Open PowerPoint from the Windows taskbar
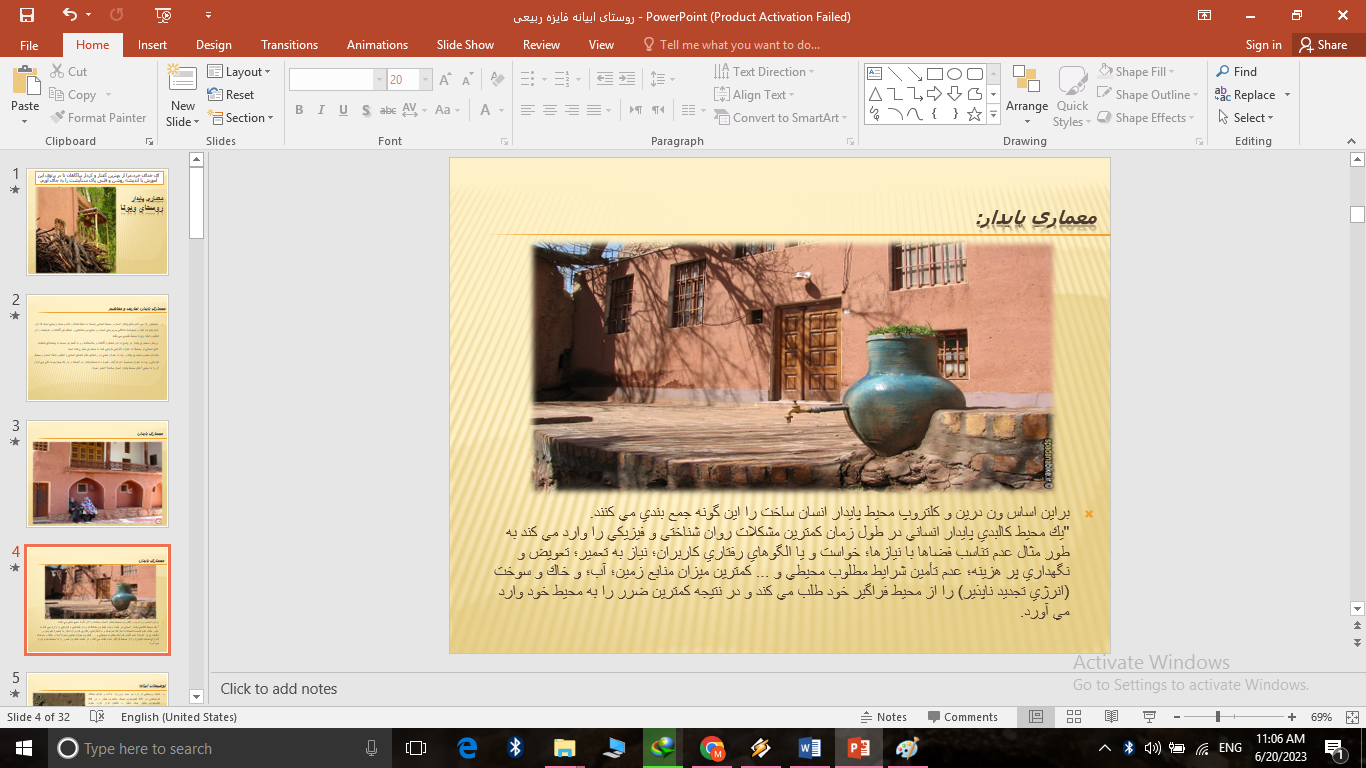This screenshot has height=768, width=1366. (858, 748)
